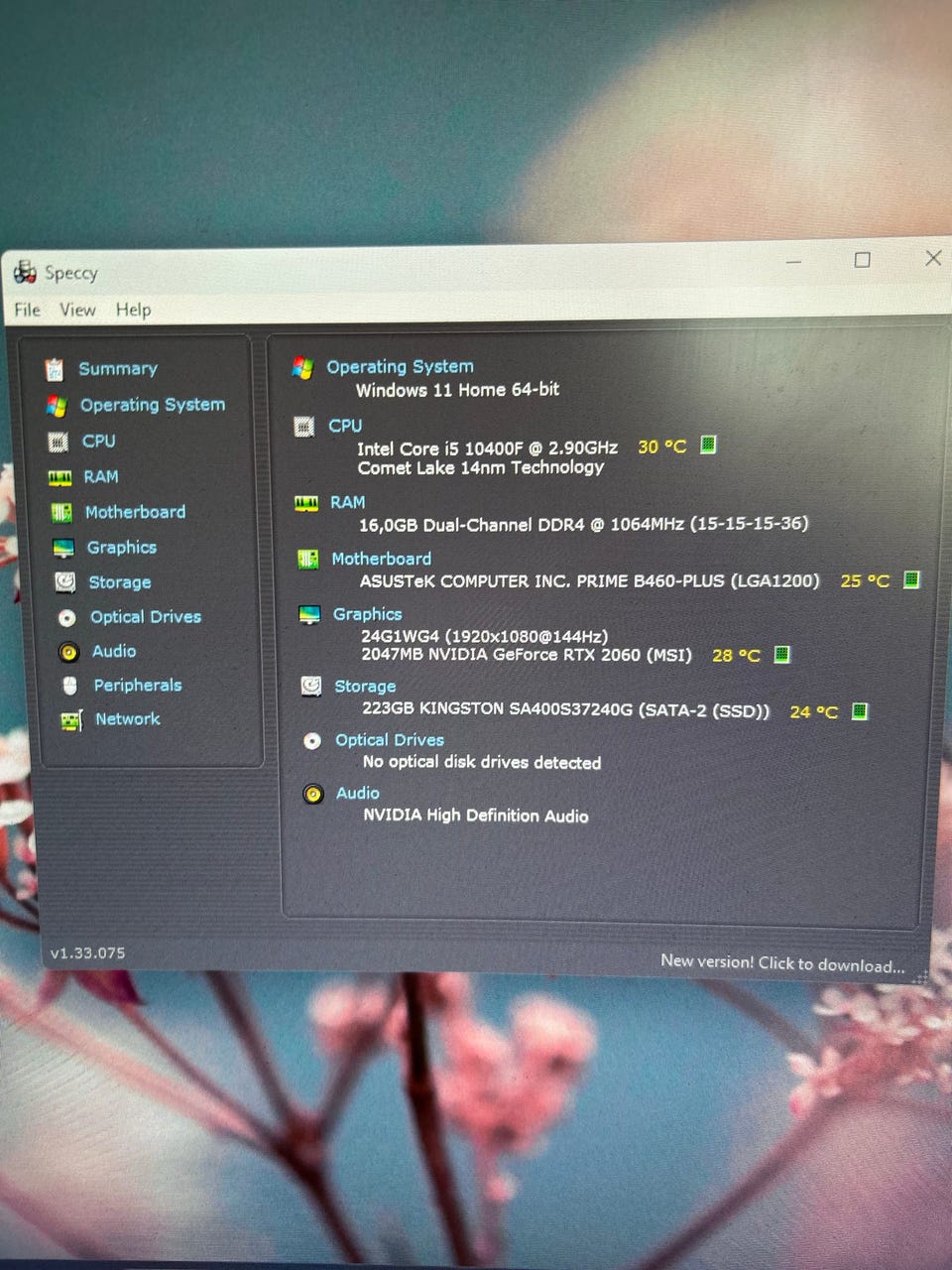This screenshot has height=1270, width=952.
Task: Click the CPU temperature value 30 °C
Action: 662,446
